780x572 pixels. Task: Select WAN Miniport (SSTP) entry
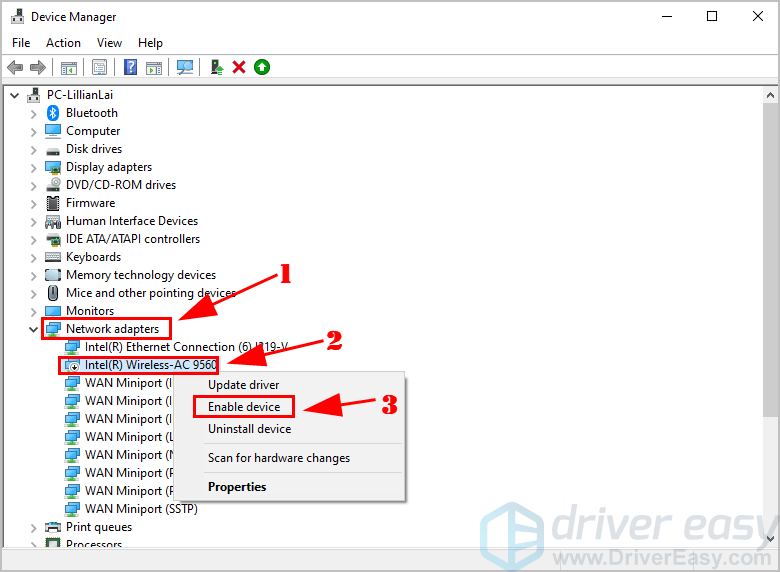pos(141,509)
